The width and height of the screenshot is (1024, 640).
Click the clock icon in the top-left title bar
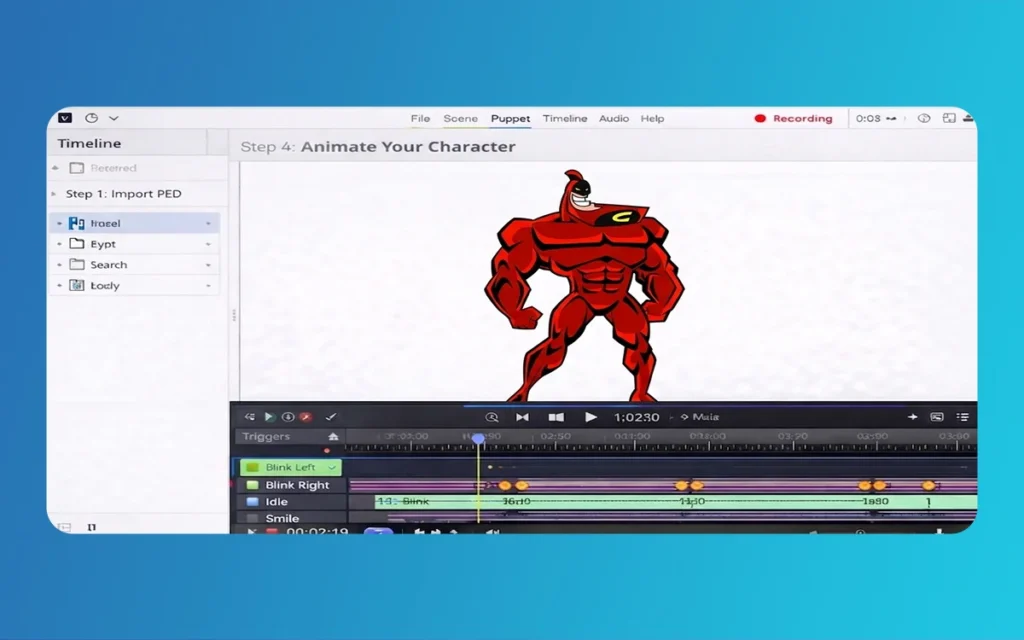coord(91,118)
